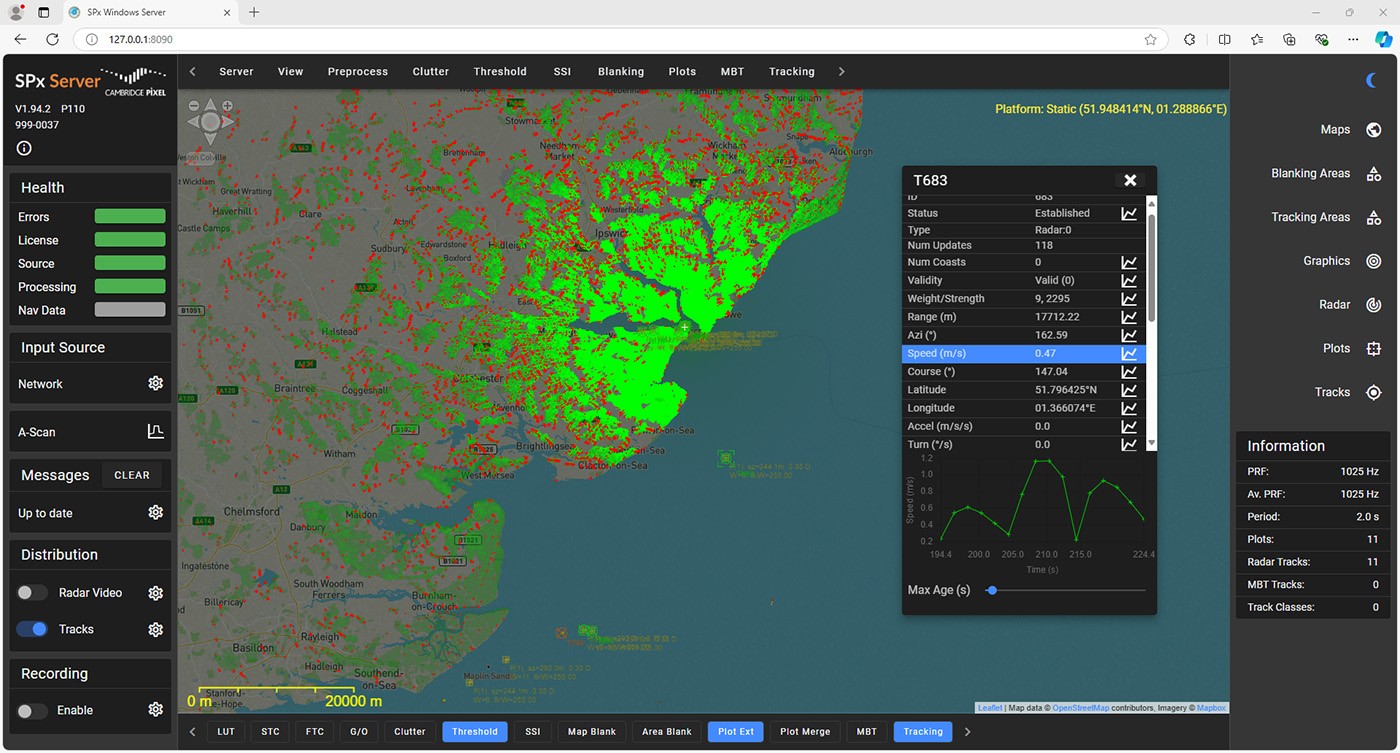Image resolution: width=1400 pixels, height=753 pixels.
Task: Open the A-Scan display
Action: tap(155, 431)
